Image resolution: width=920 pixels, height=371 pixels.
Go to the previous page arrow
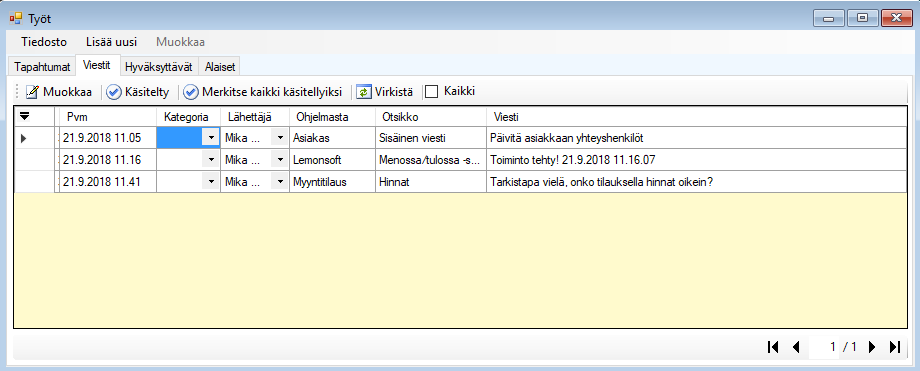796,347
